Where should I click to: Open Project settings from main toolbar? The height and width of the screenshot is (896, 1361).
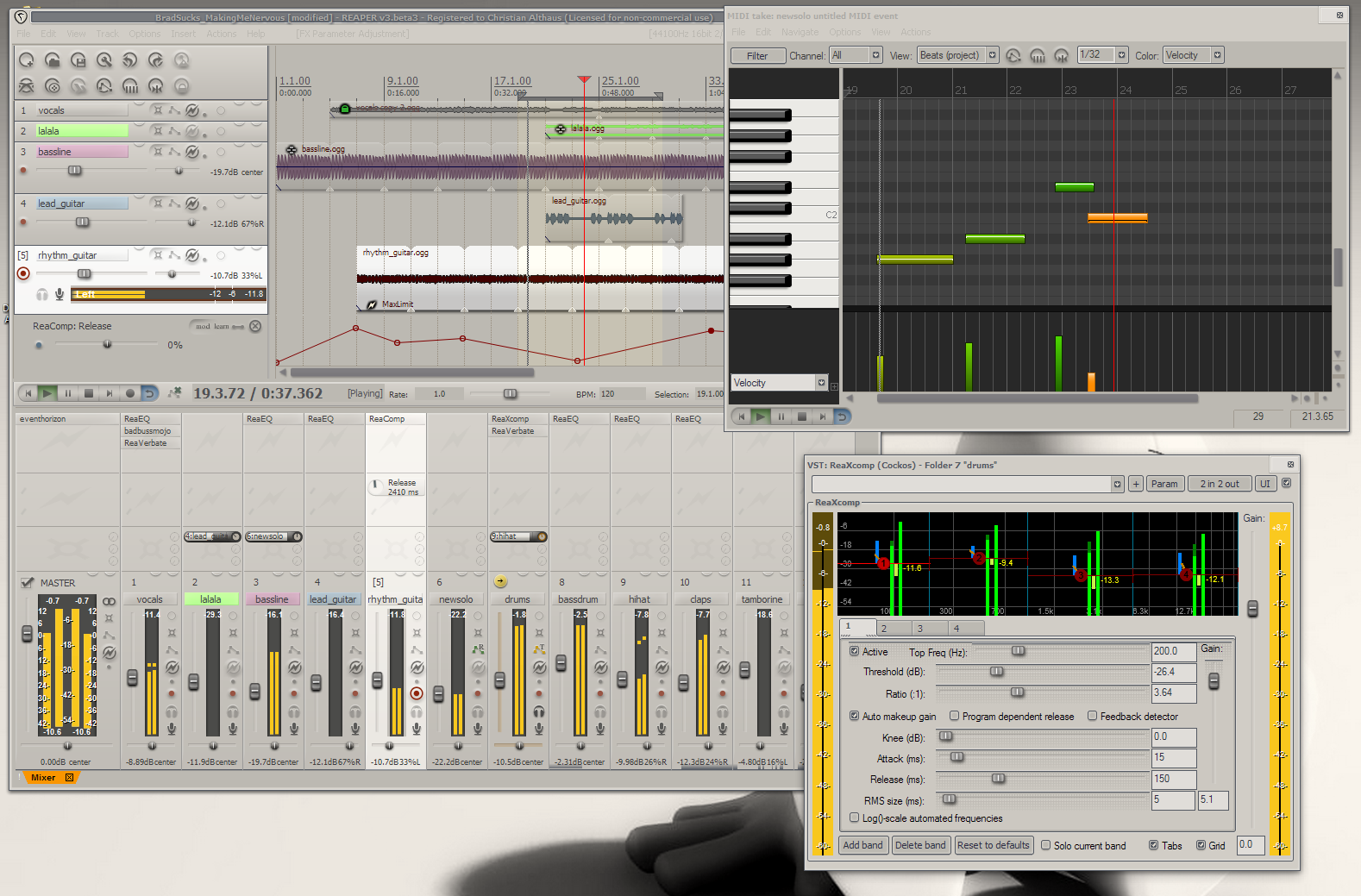tap(104, 60)
